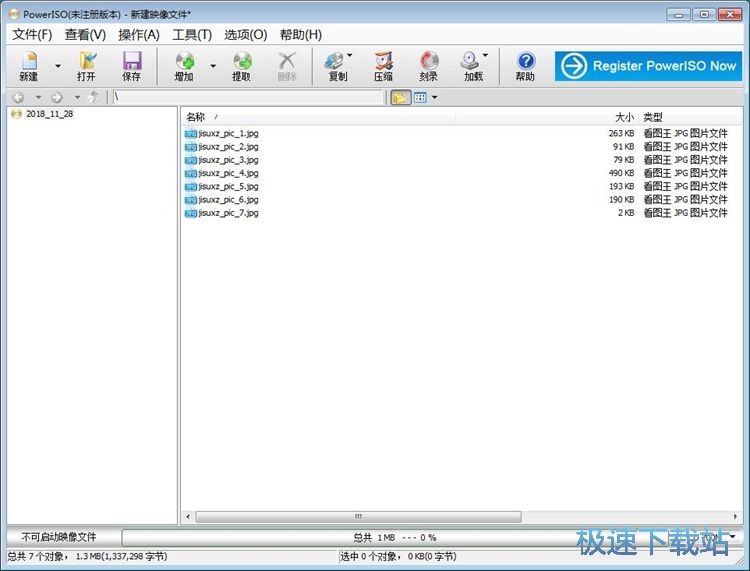Image resolution: width=750 pixels, height=571 pixels.
Task: Sort by the 名称 column header
Action: (x=318, y=117)
